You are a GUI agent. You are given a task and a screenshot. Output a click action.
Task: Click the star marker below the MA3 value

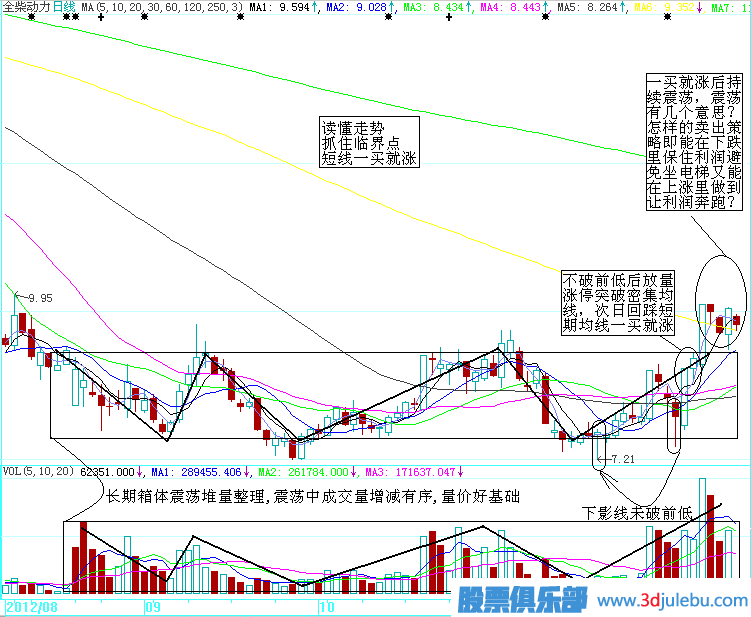[389, 18]
